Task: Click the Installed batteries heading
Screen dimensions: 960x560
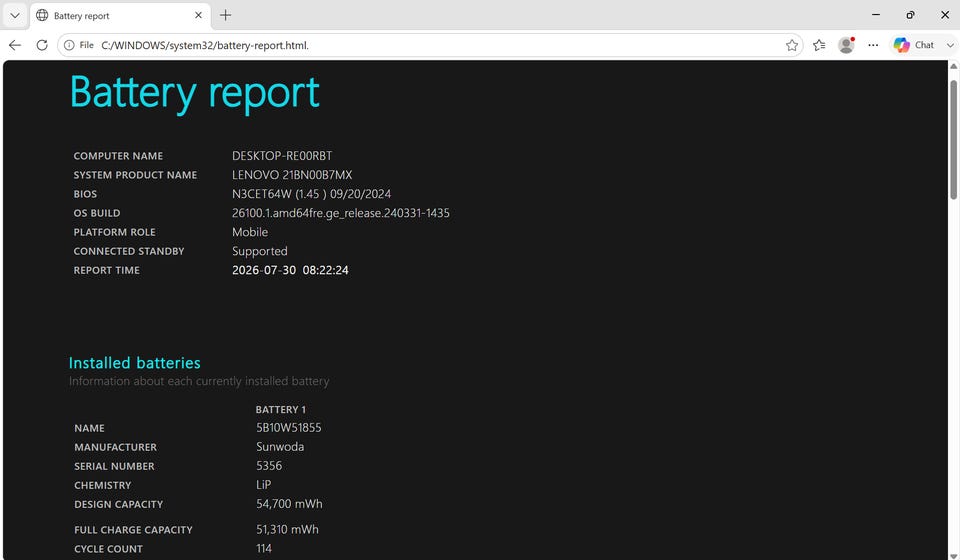Action: (135, 363)
